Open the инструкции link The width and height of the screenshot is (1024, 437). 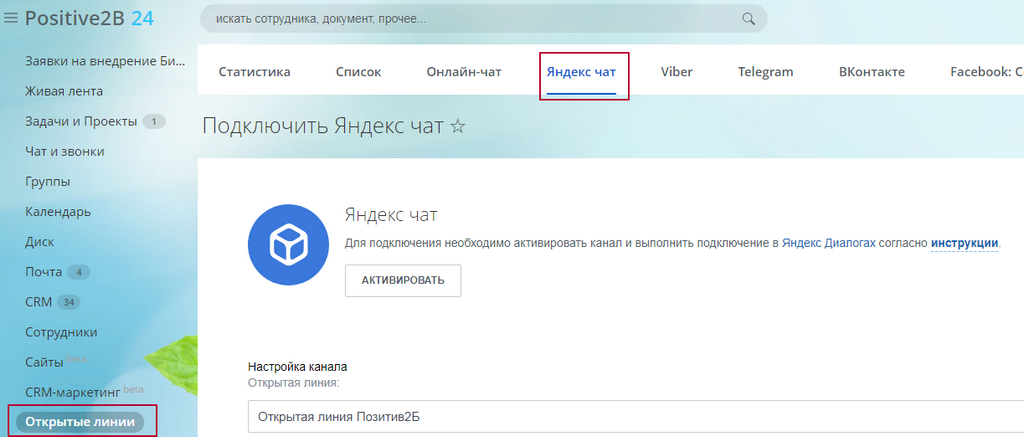click(965, 243)
